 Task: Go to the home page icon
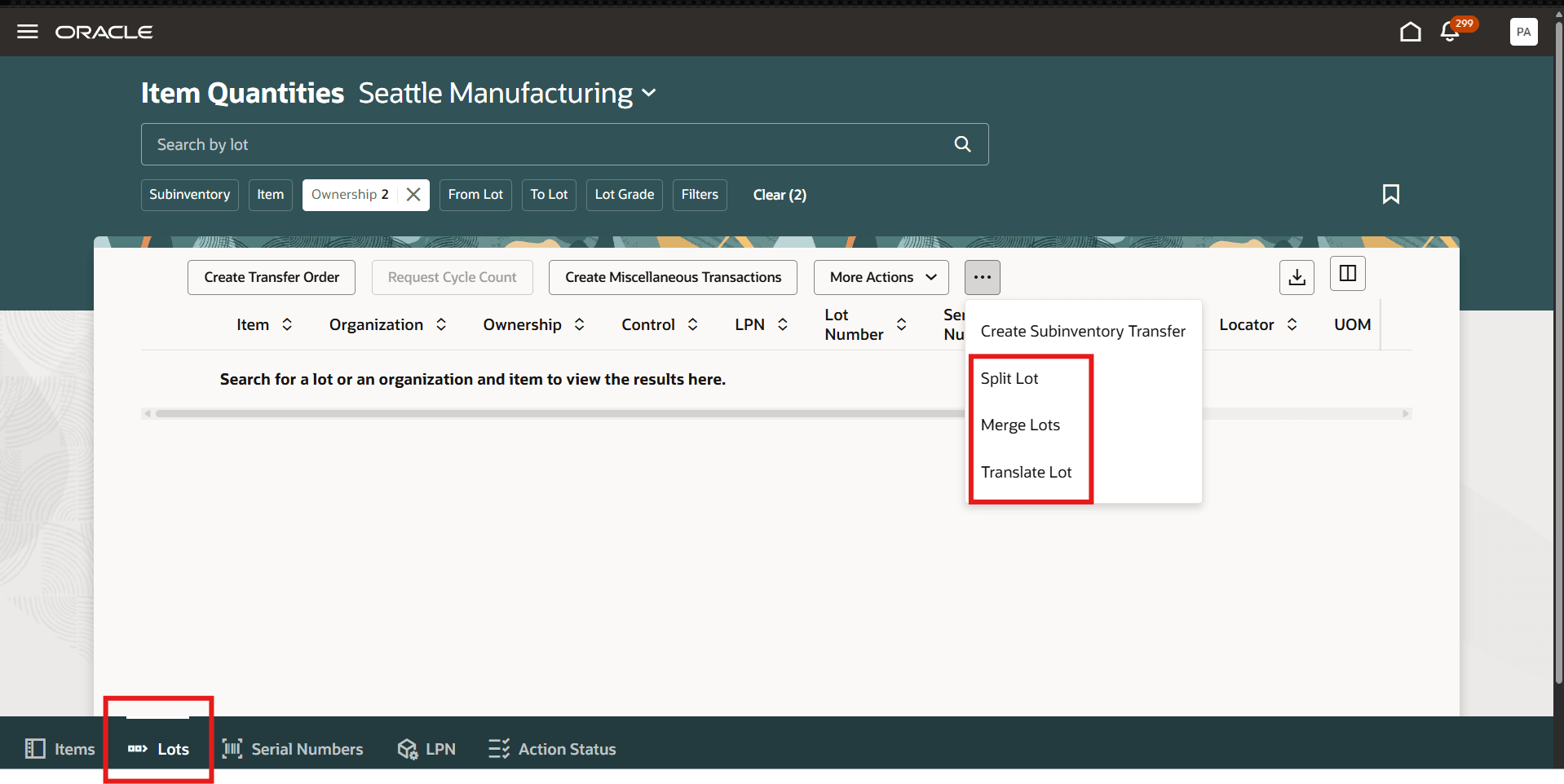tap(1410, 32)
